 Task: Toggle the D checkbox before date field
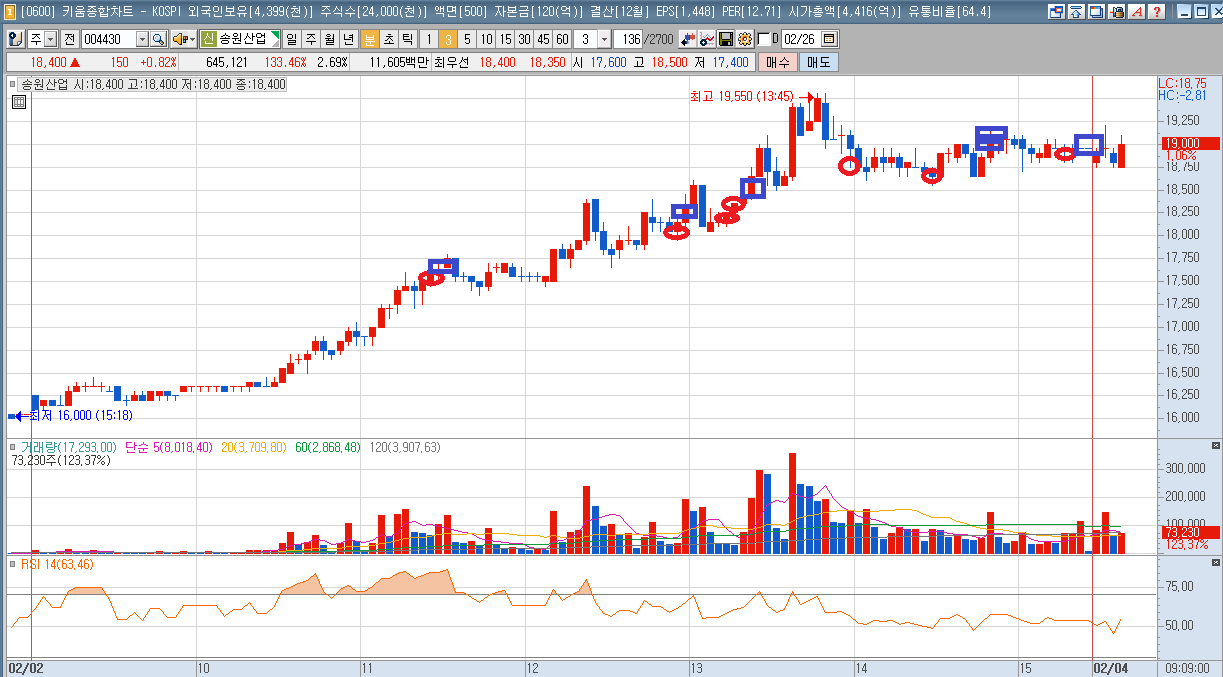[x=765, y=39]
